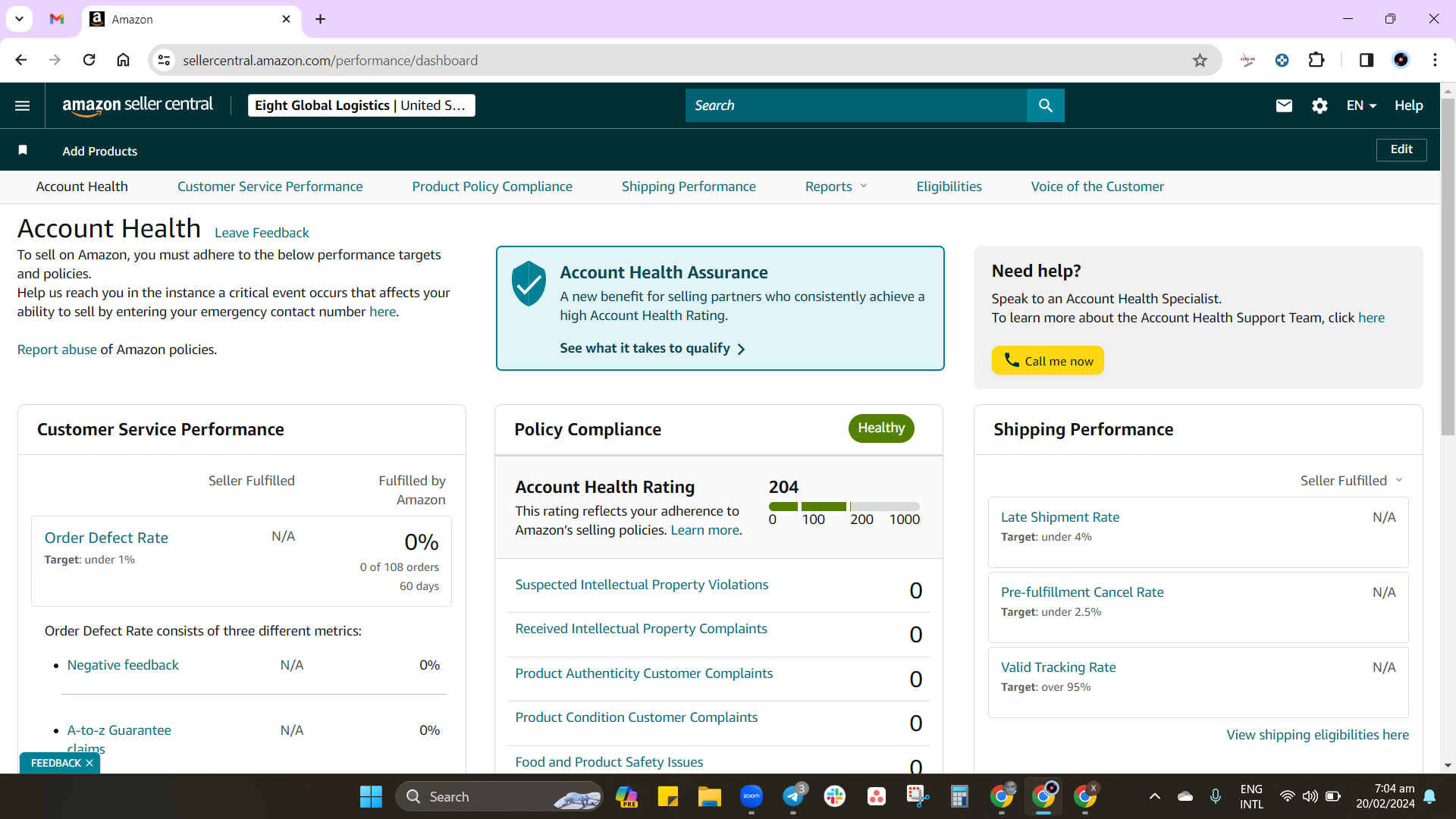Open the Late Shipment Rate link

point(1059,517)
